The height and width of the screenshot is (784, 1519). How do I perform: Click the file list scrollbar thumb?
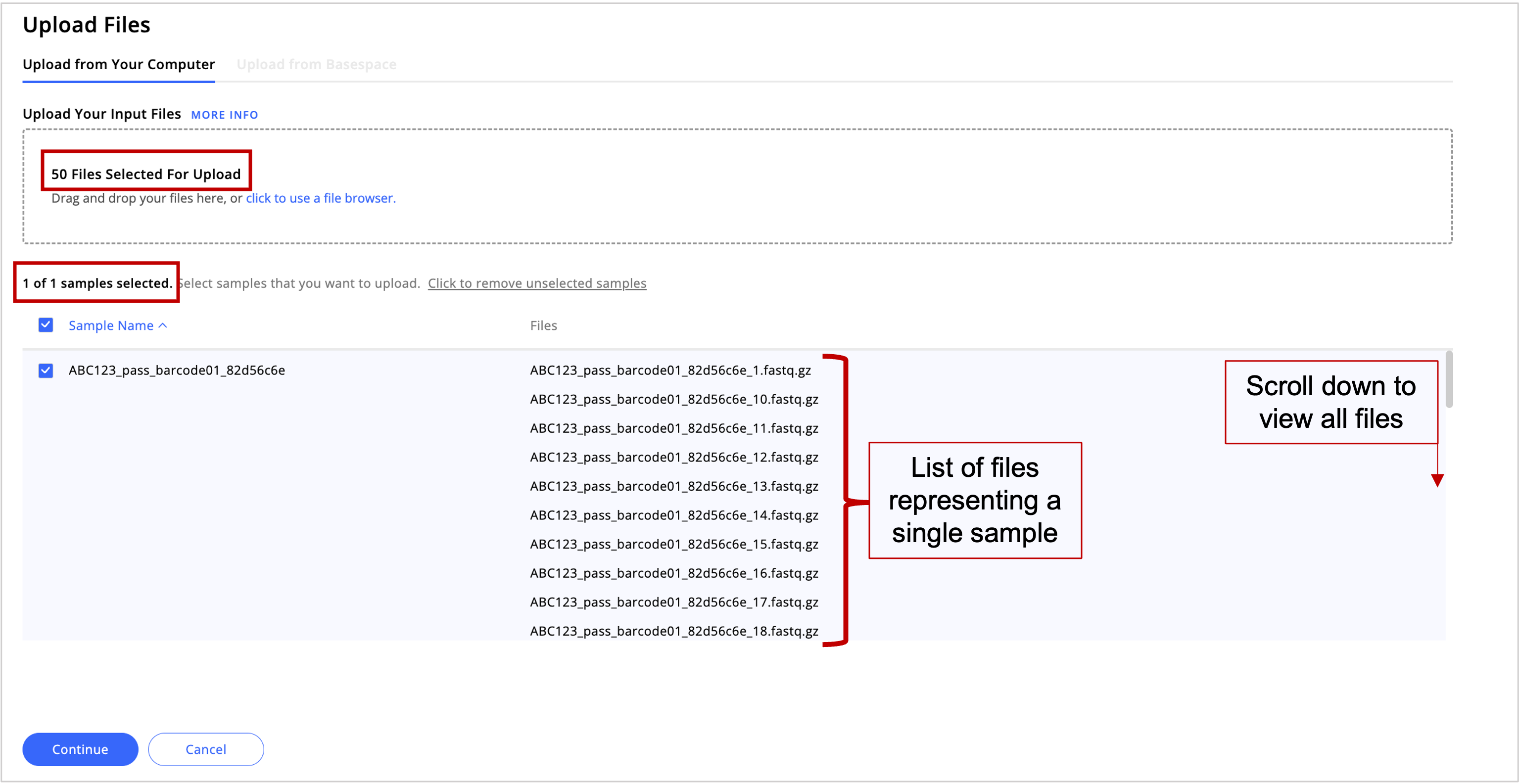pyautogui.click(x=1449, y=379)
